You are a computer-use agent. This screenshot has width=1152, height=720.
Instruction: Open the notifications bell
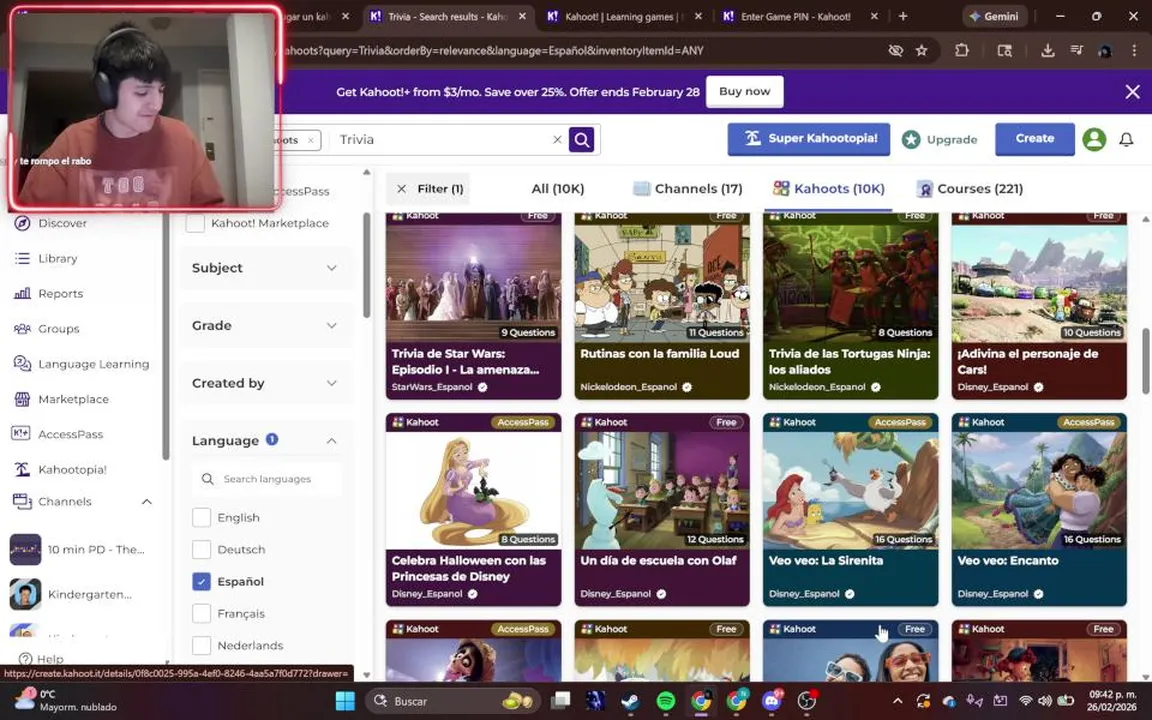[1126, 139]
